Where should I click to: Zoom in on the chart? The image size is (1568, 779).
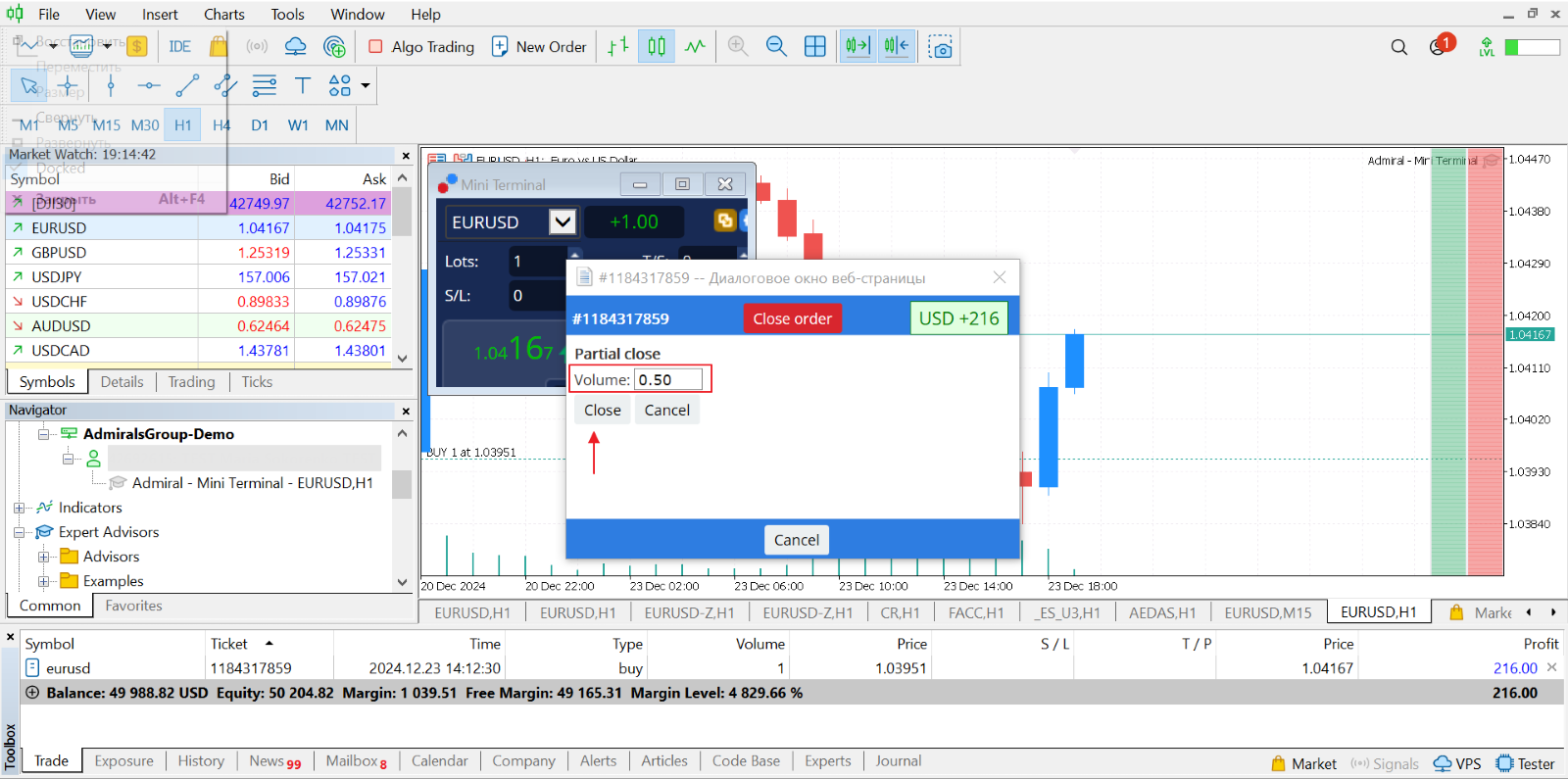[738, 46]
